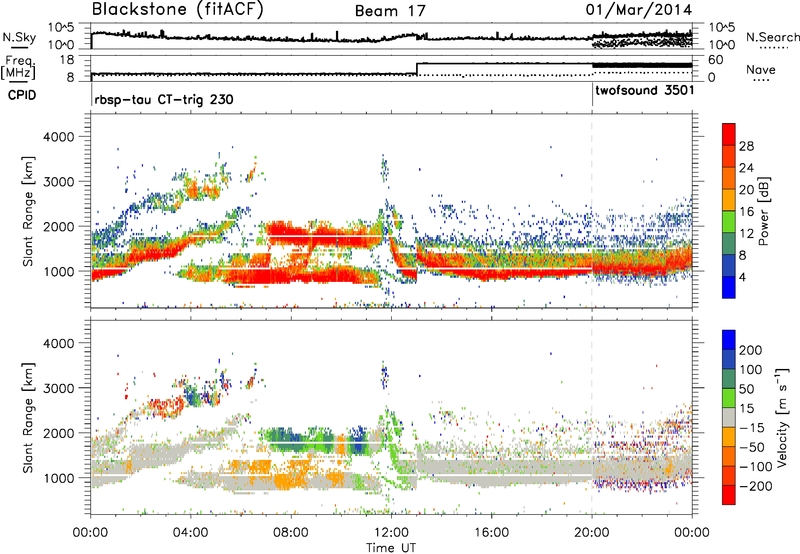Click the '-200' tick on the velocity colorbar
The image size is (800, 554).
[754, 486]
